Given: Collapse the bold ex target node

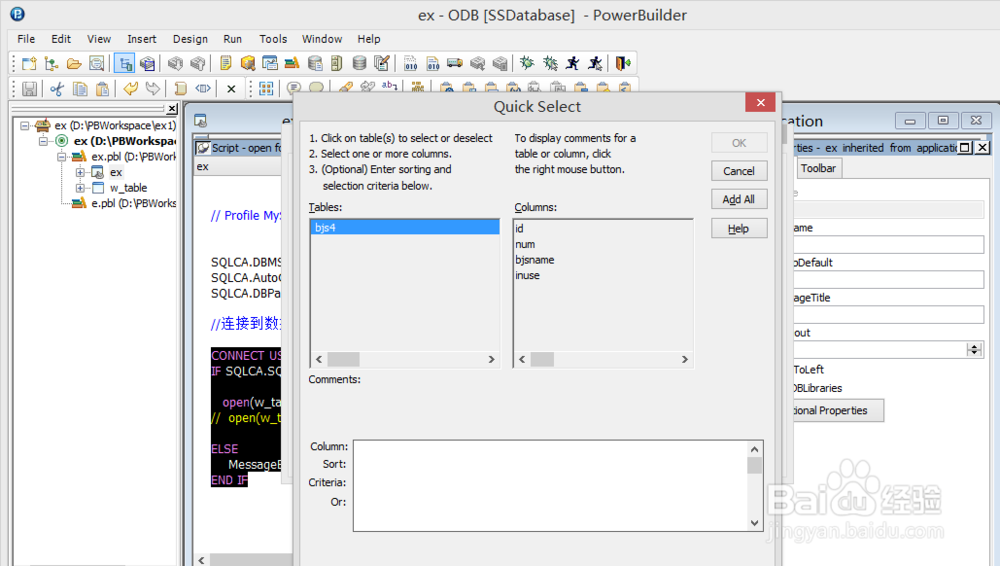Looking at the screenshot, I should tap(43, 141).
